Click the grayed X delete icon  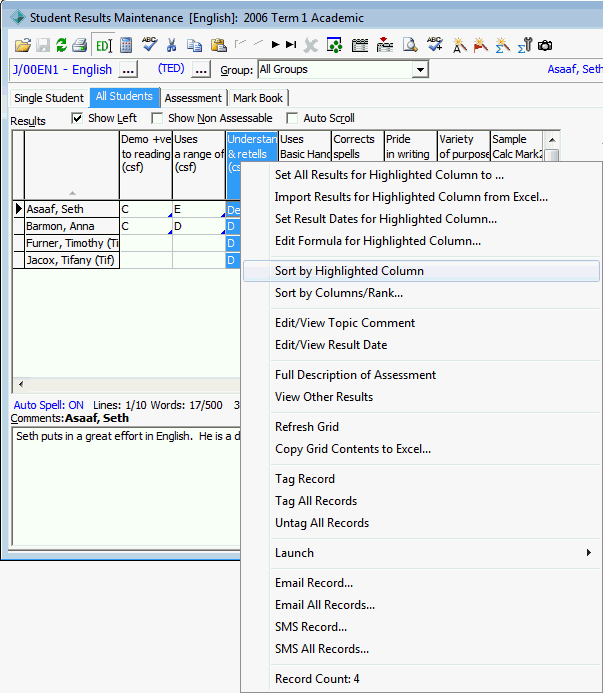click(311, 45)
